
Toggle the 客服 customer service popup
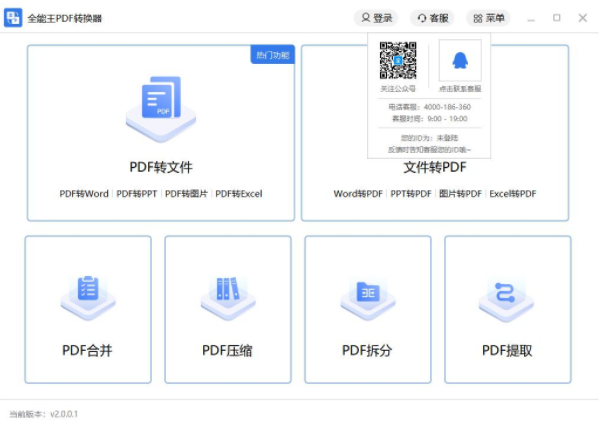432,18
